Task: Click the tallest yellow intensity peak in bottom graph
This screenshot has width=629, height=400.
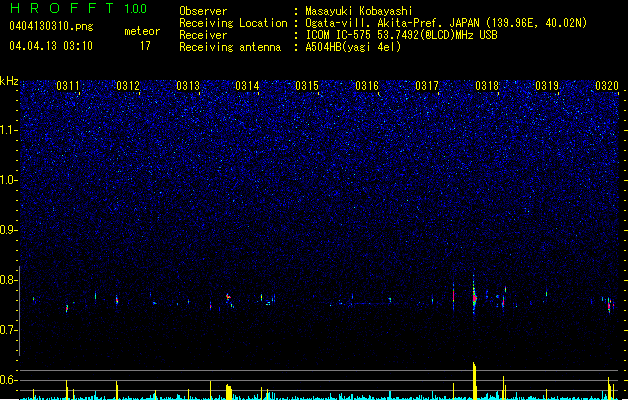Action: (x=475, y=380)
